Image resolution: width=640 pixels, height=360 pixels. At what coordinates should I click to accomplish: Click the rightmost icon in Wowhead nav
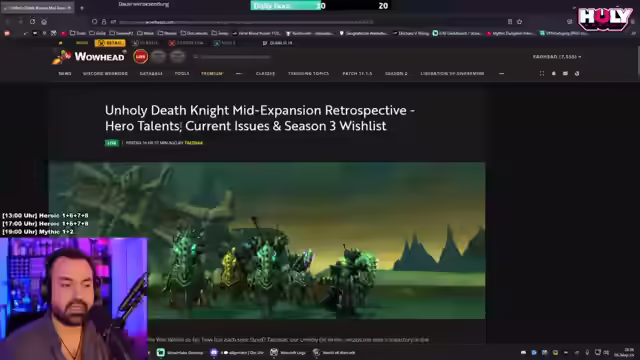577,73
